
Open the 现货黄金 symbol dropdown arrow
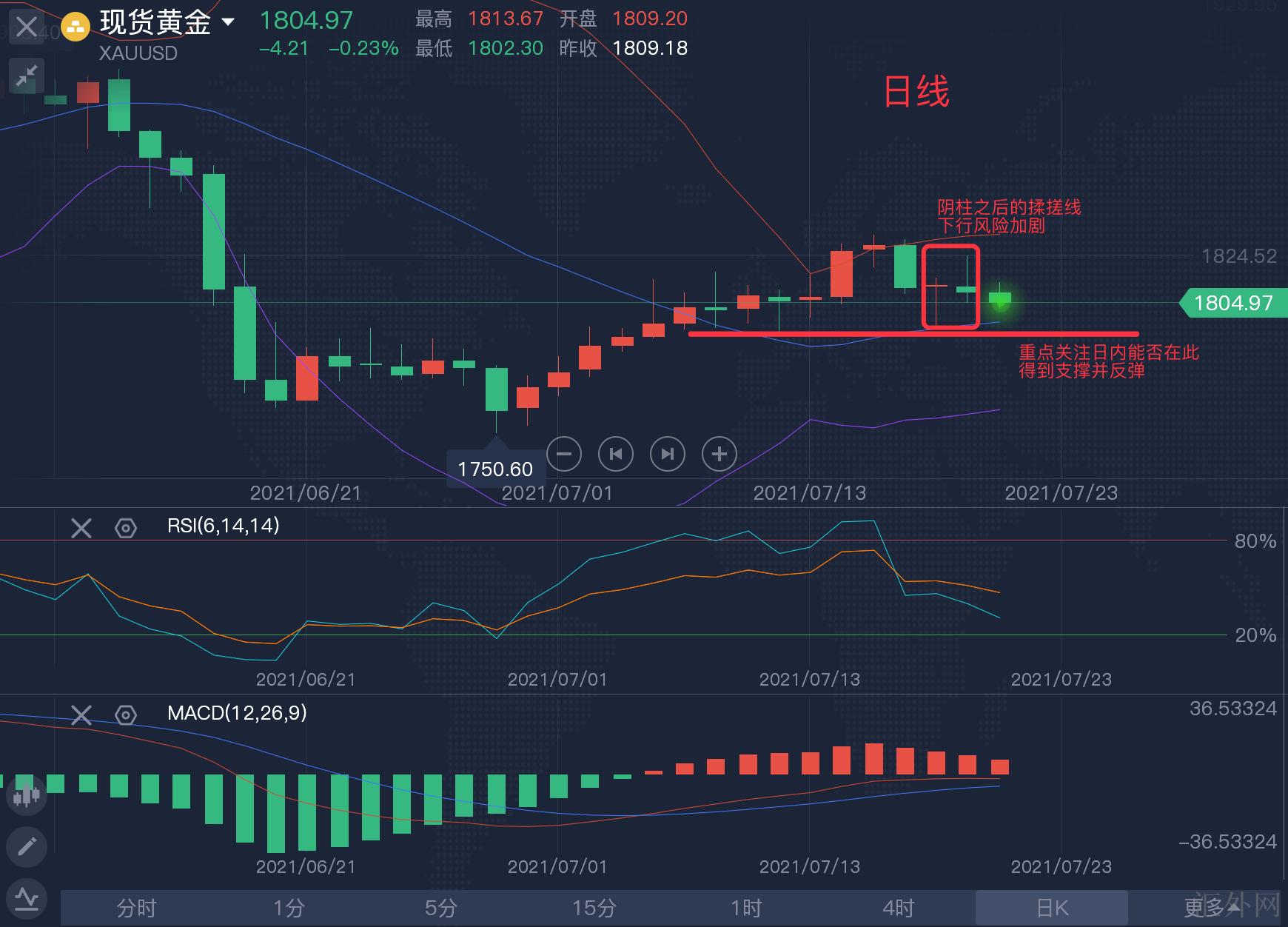click(x=228, y=22)
